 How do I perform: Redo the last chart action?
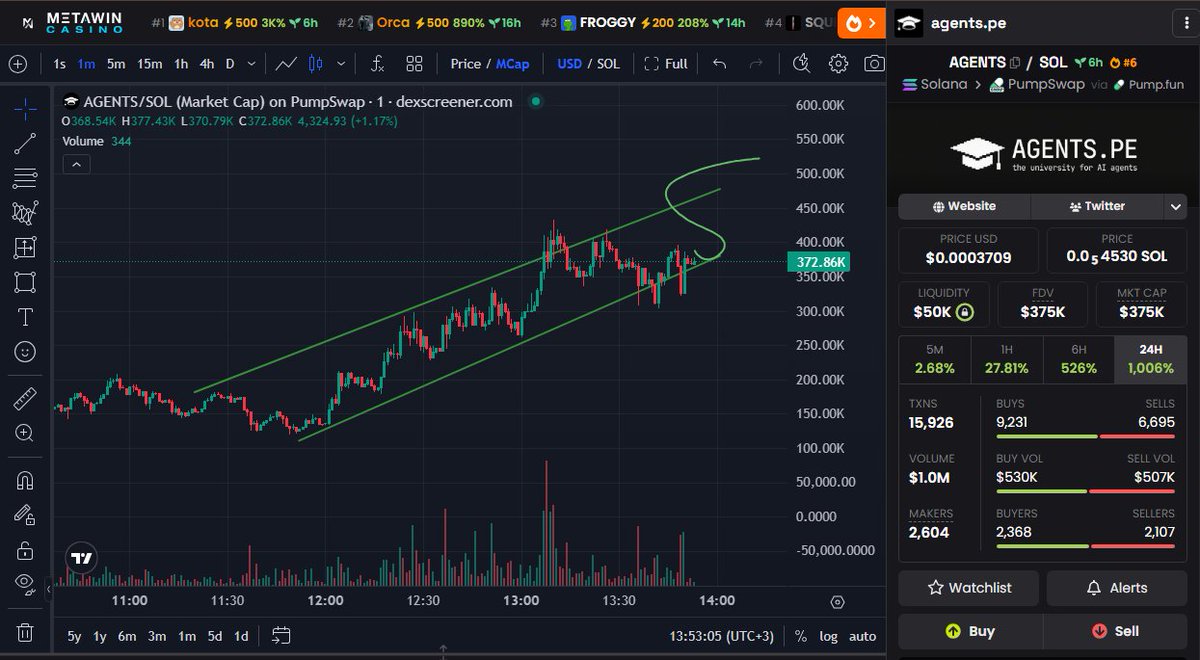point(756,64)
